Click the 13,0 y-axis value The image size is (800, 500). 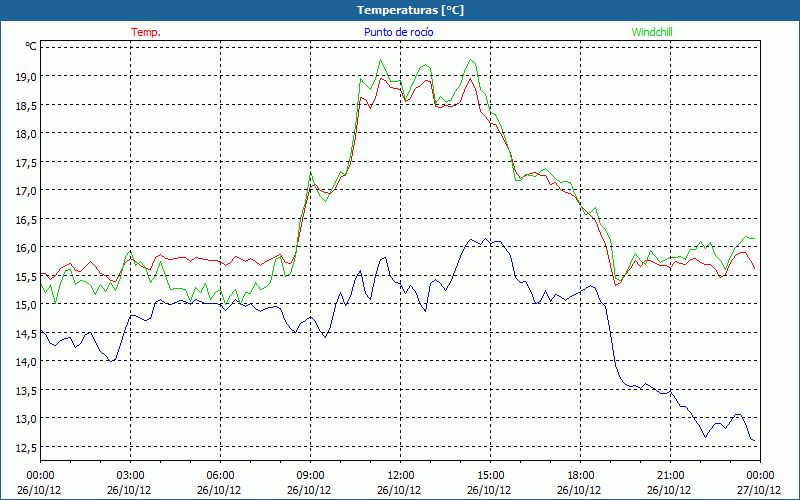pos(28,419)
